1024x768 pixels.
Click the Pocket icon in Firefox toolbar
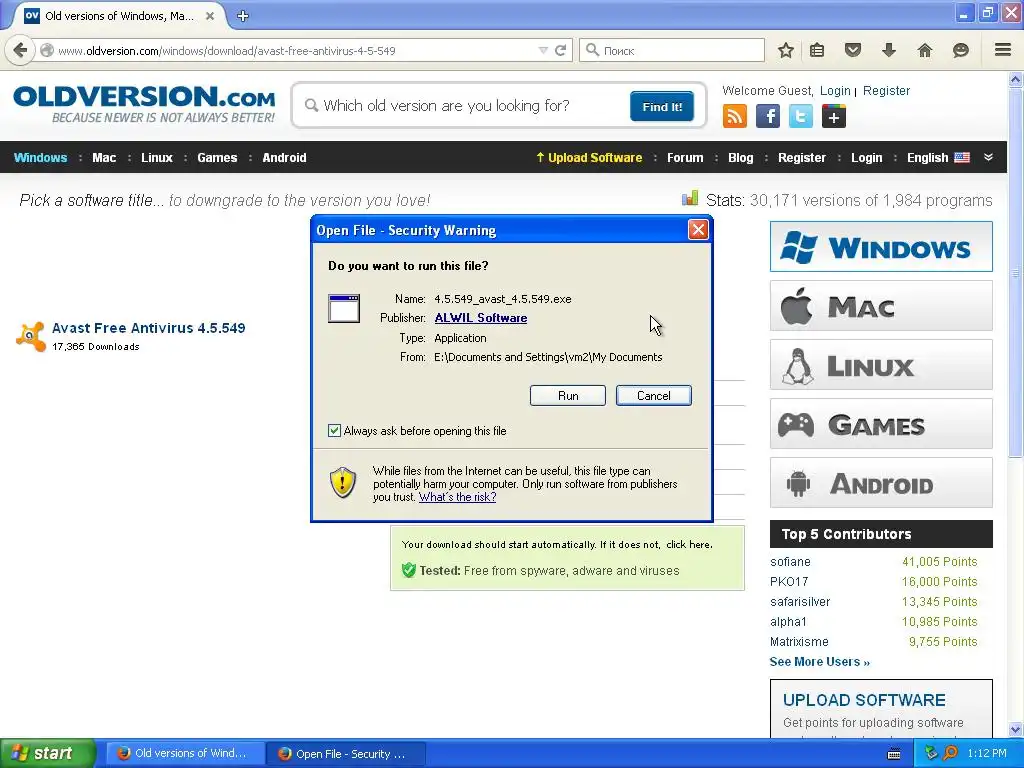[x=853, y=50]
